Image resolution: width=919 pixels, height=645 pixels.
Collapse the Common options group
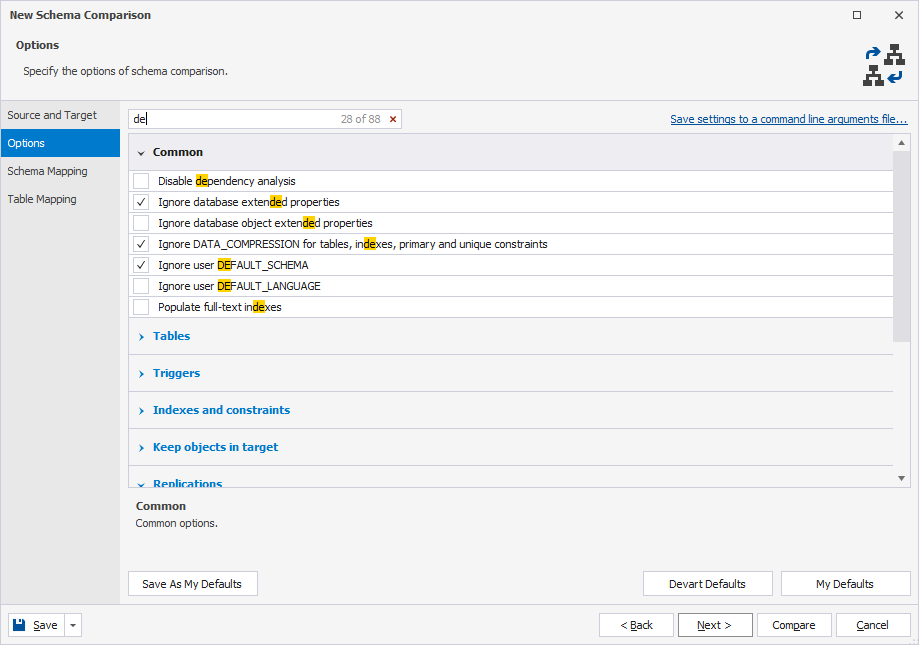(141, 153)
